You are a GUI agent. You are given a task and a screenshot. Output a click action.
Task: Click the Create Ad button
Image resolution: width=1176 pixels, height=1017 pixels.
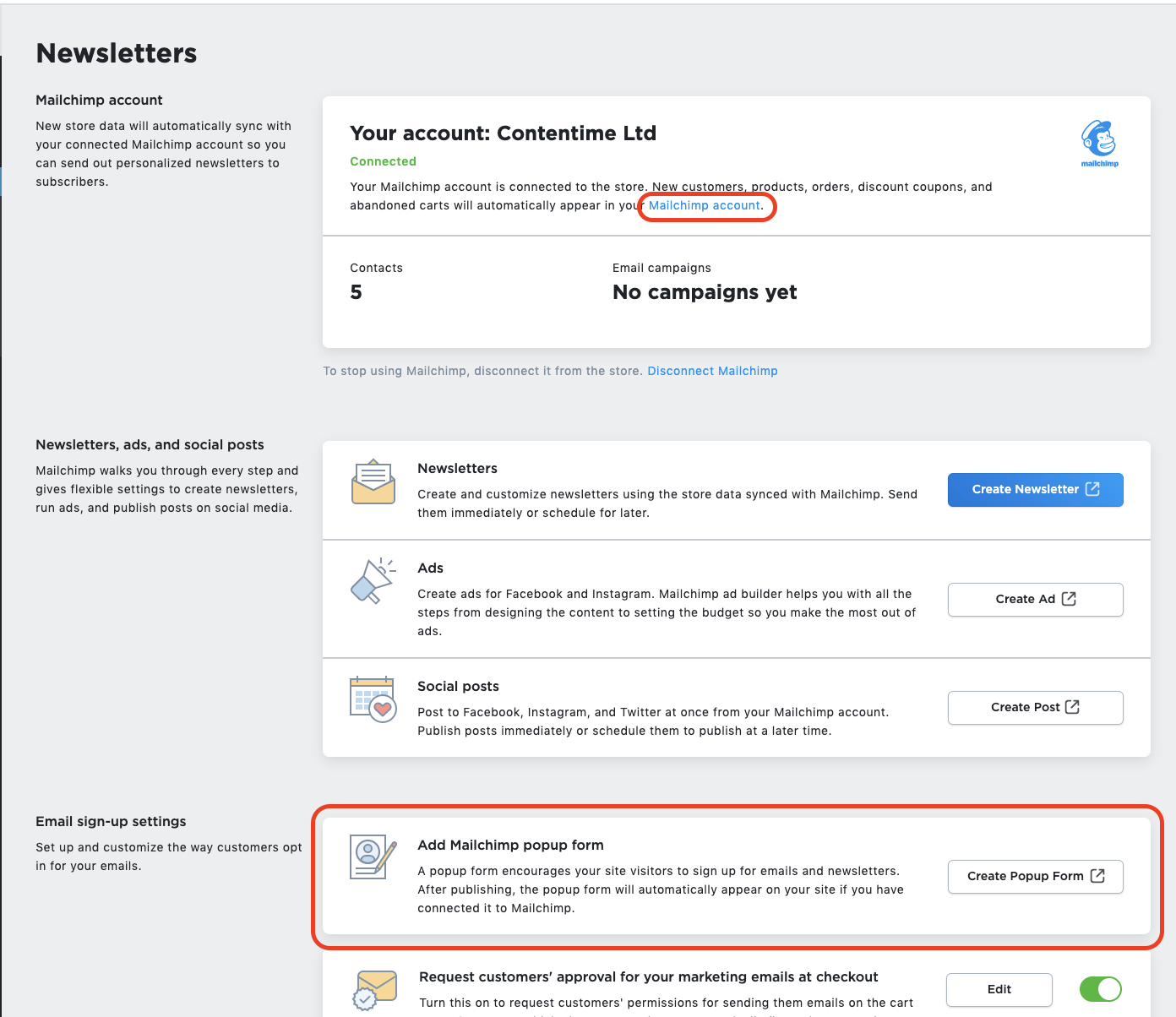[x=1036, y=600]
